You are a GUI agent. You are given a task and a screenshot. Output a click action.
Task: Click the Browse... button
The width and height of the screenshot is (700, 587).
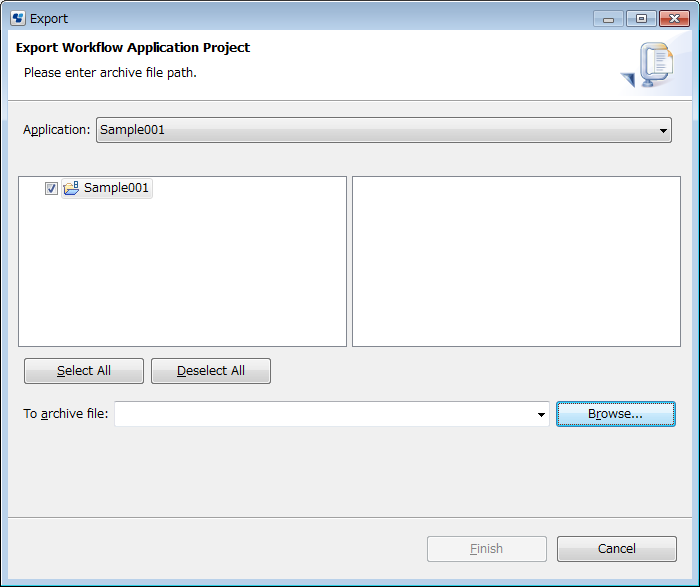(616, 414)
